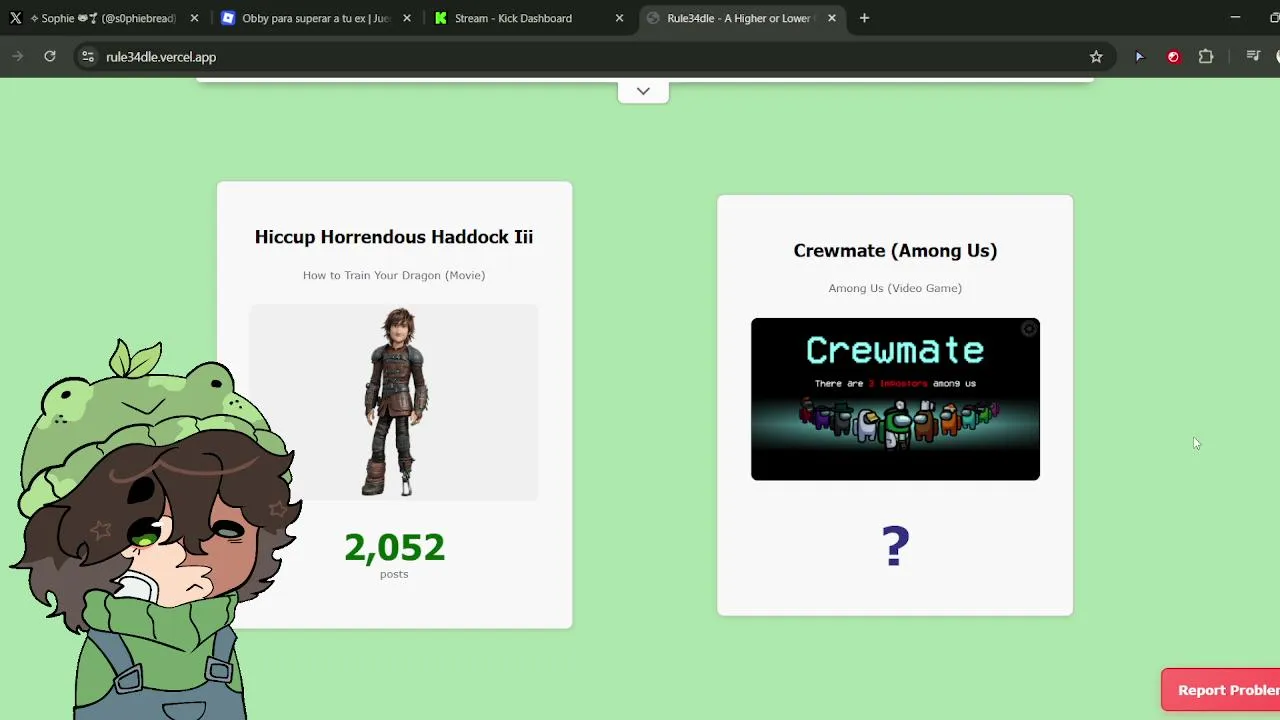This screenshot has width=1280, height=720.
Task: Bookmark this page with the star icon
Action: tap(1096, 57)
